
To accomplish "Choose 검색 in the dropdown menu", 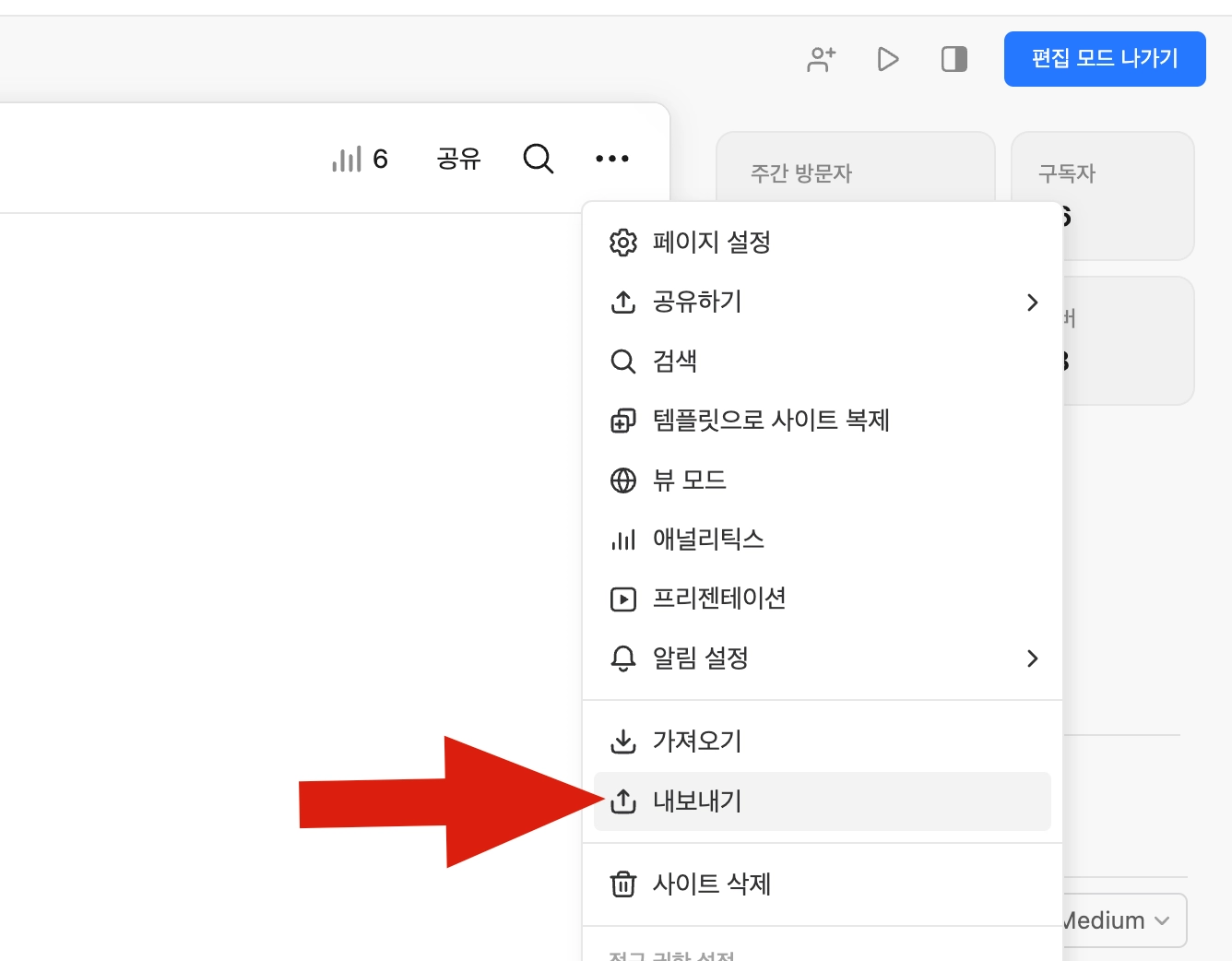I will [x=675, y=362].
